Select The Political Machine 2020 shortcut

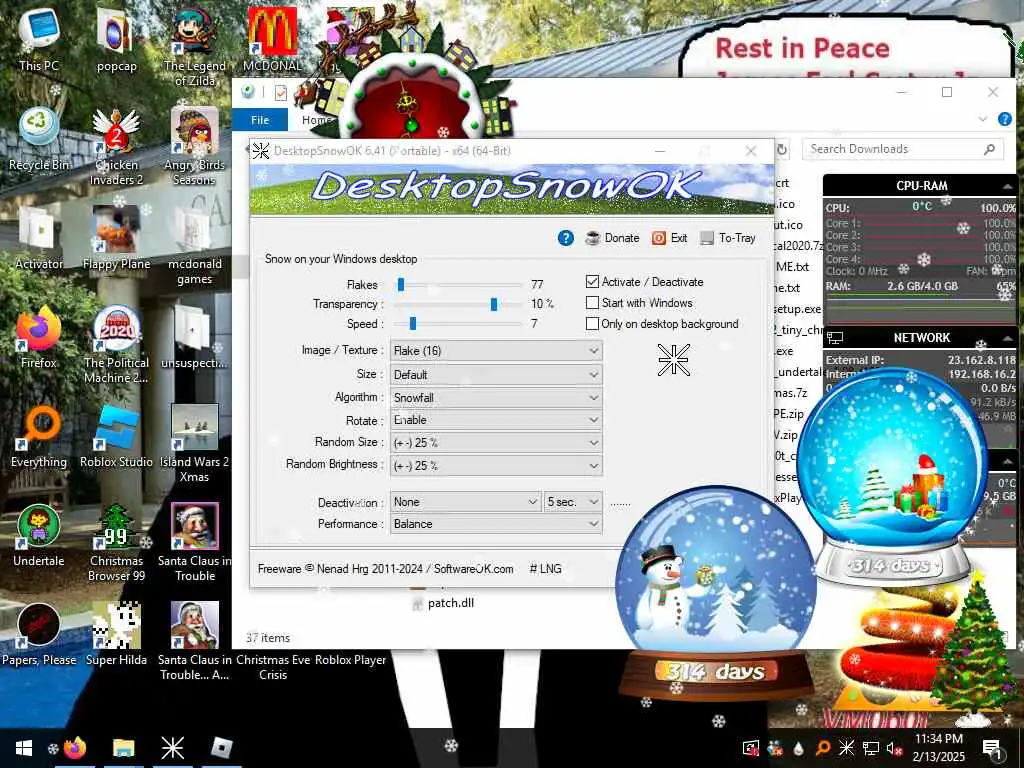(116, 345)
